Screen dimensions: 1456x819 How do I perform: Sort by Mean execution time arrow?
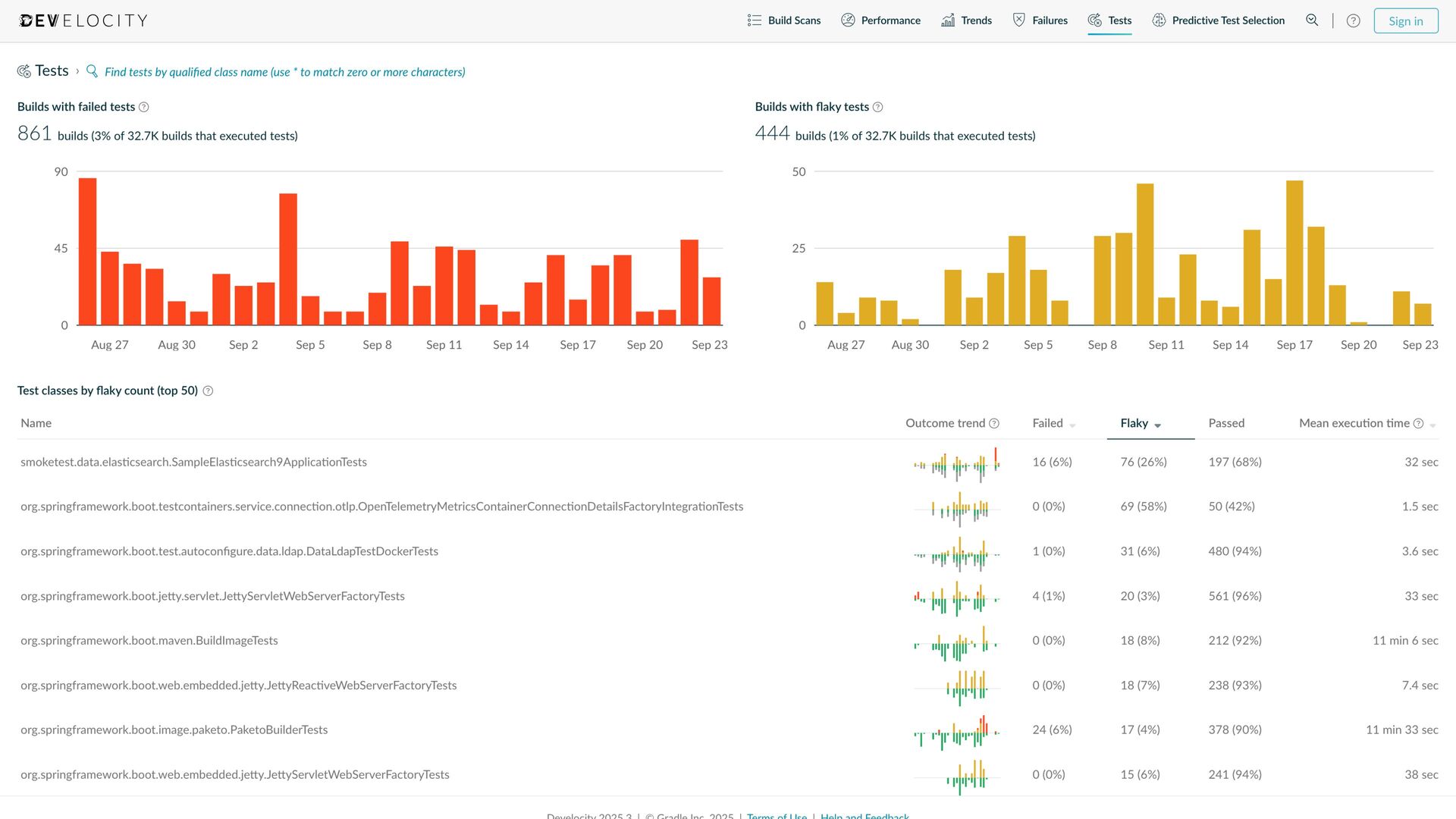point(1432,425)
